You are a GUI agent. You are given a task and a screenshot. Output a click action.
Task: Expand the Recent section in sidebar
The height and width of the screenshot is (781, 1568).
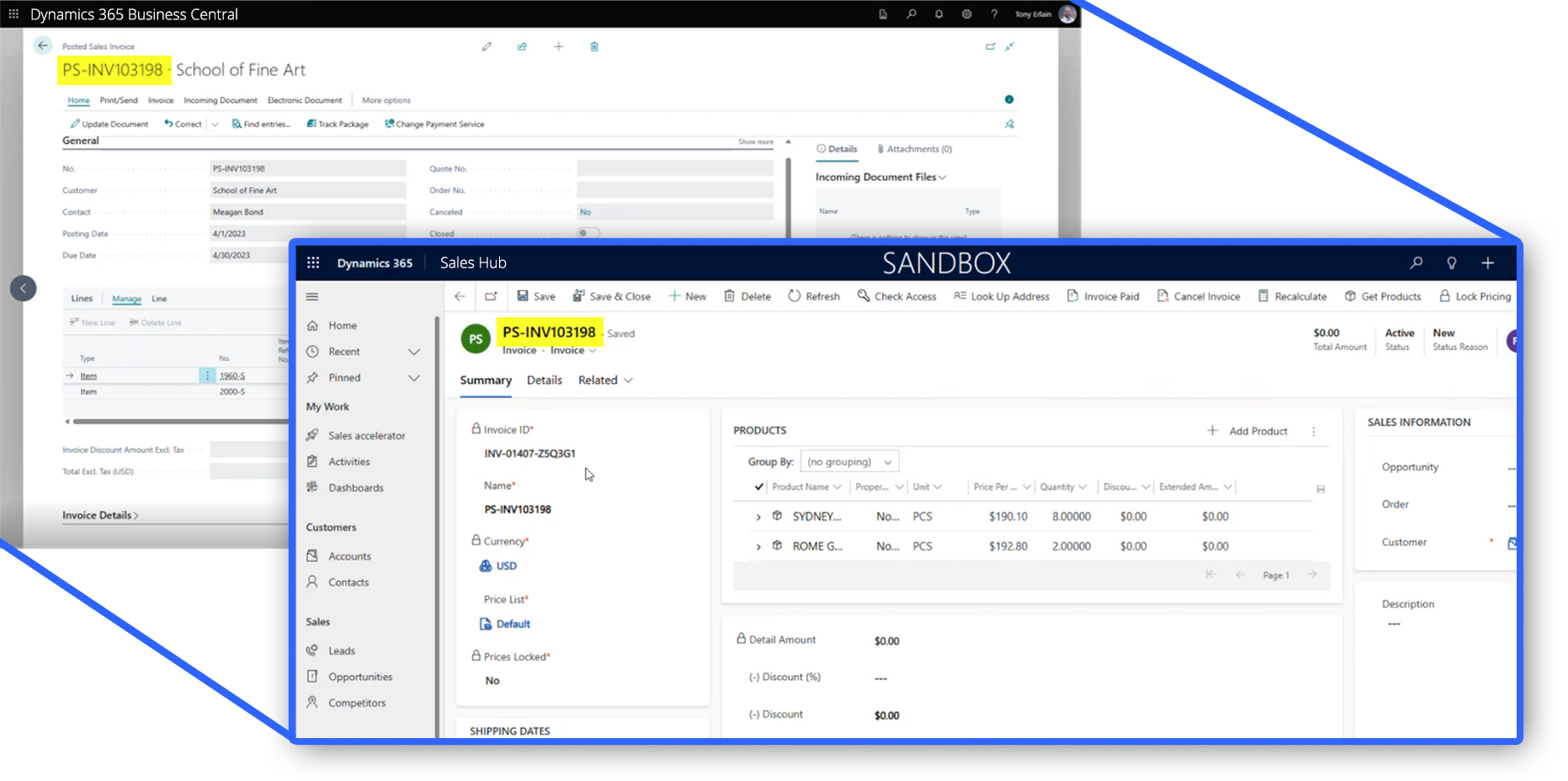point(414,352)
